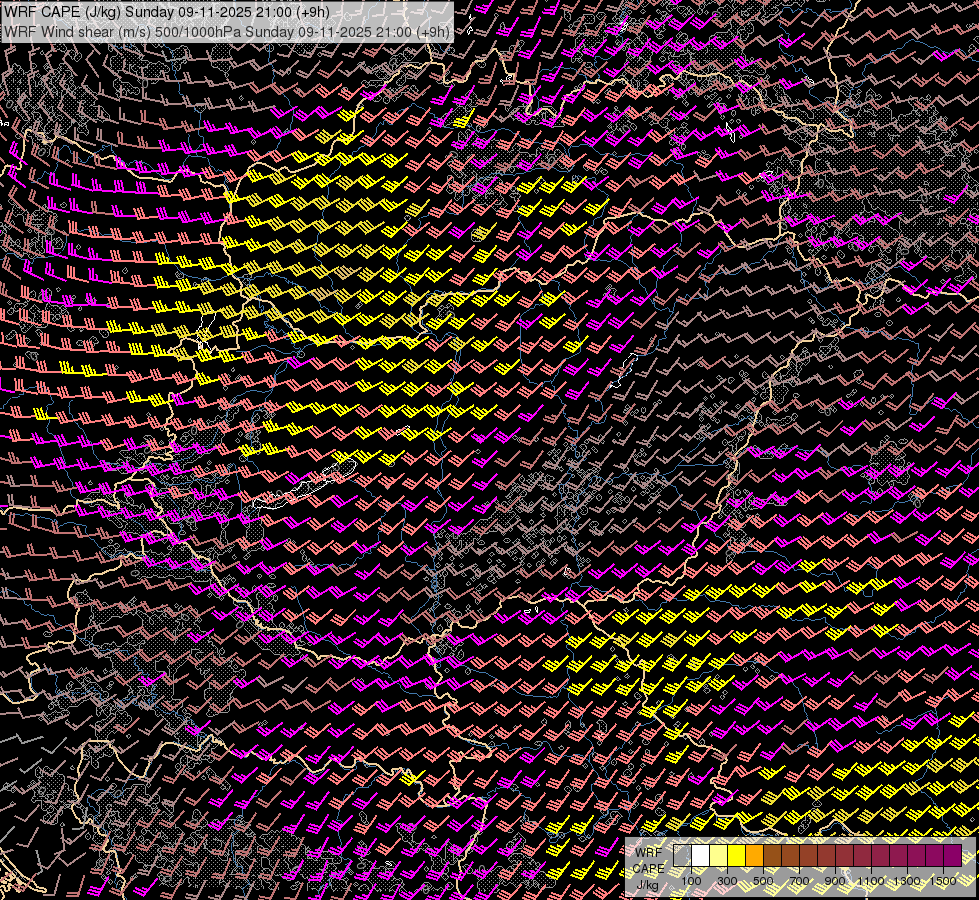Choose the orange swatch in CAPE legend
Image resolution: width=979 pixels, height=900 pixels.
754,855
